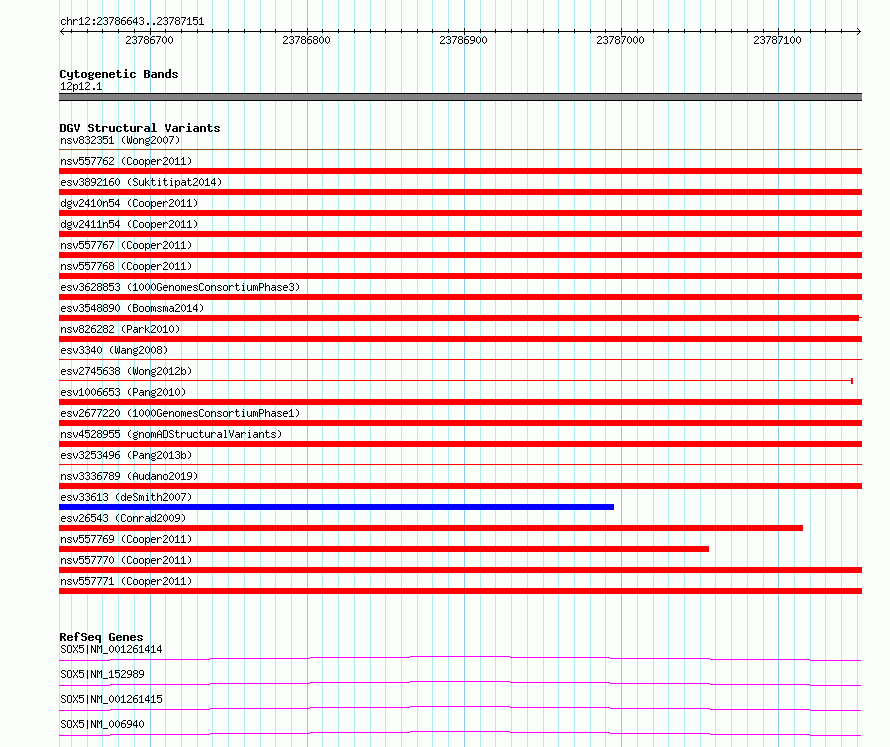This screenshot has height=747, width=890.
Task: Open variant esv3892160 (Suktitipat2014)
Action: point(141,182)
